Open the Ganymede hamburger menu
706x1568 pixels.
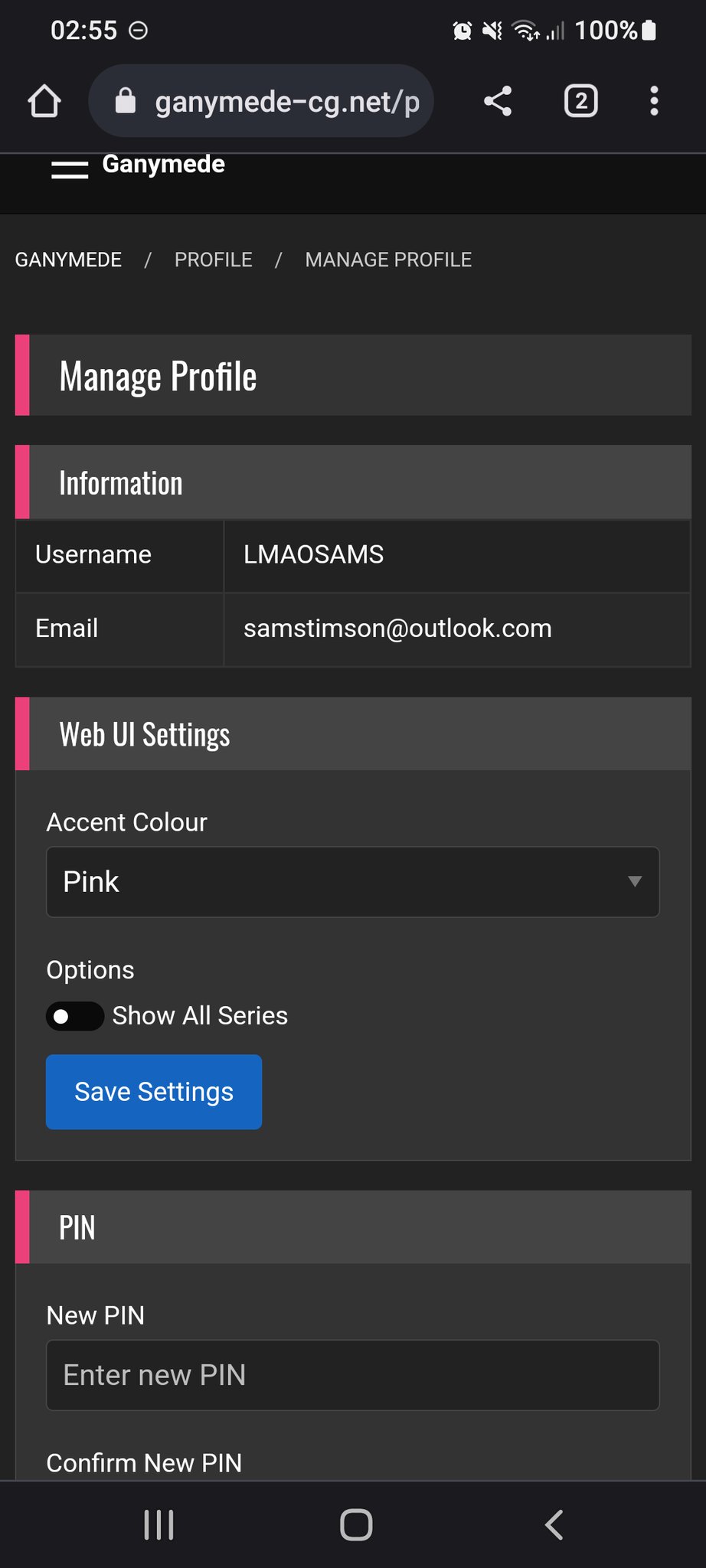tap(70, 170)
